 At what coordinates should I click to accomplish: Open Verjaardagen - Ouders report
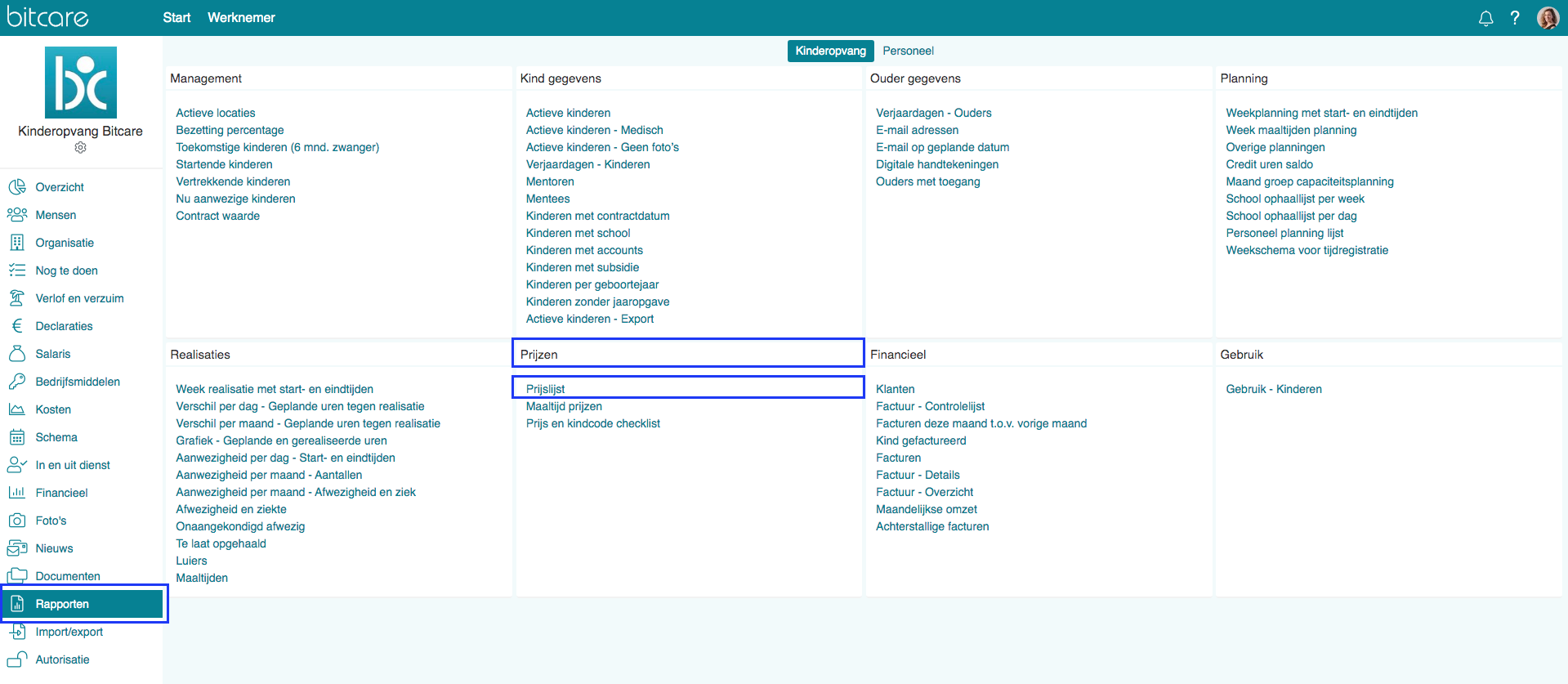[x=934, y=113]
